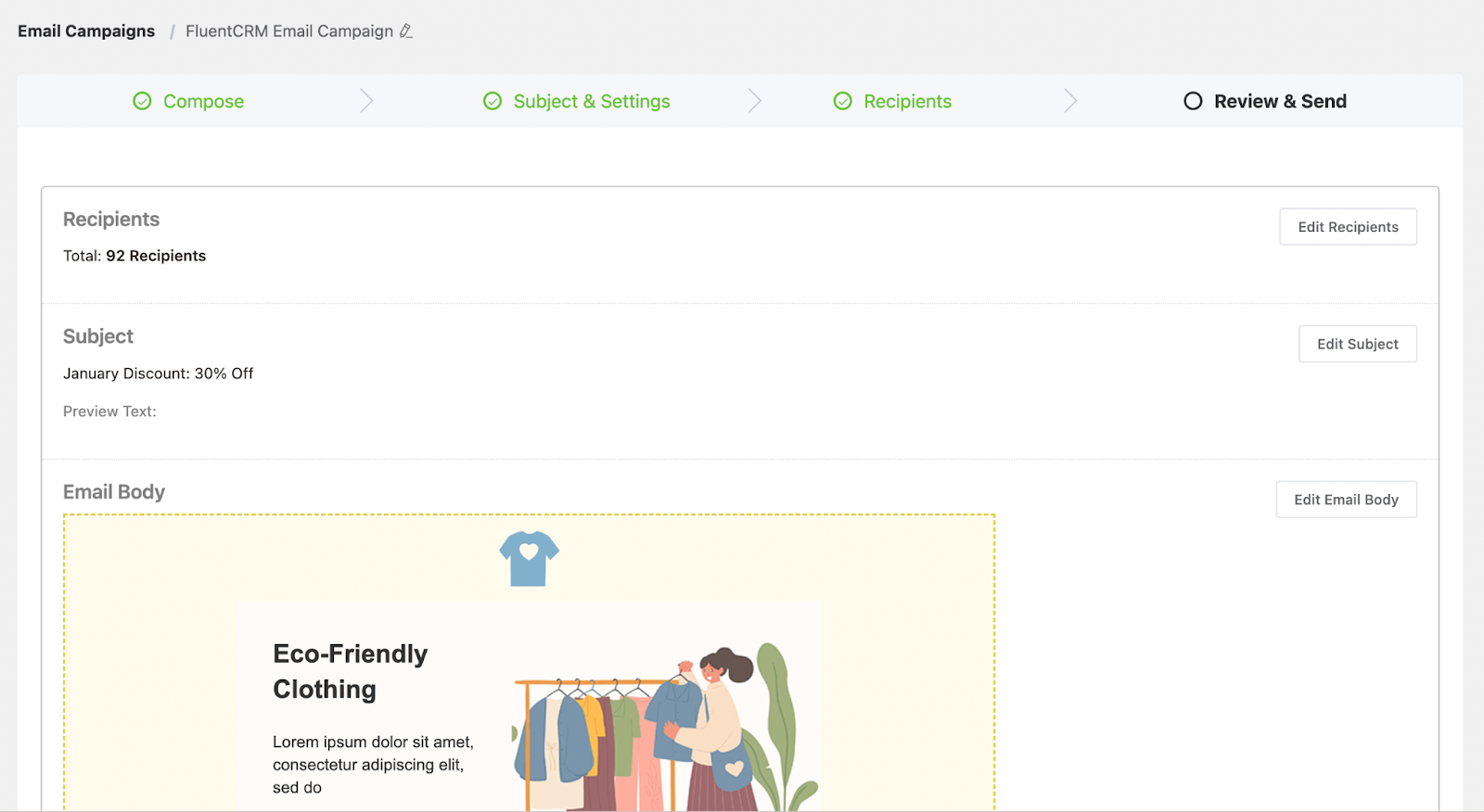Viewport: 1484px width, 812px height.
Task: Click the gray 'Recipients' section heading
Action: point(111,220)
